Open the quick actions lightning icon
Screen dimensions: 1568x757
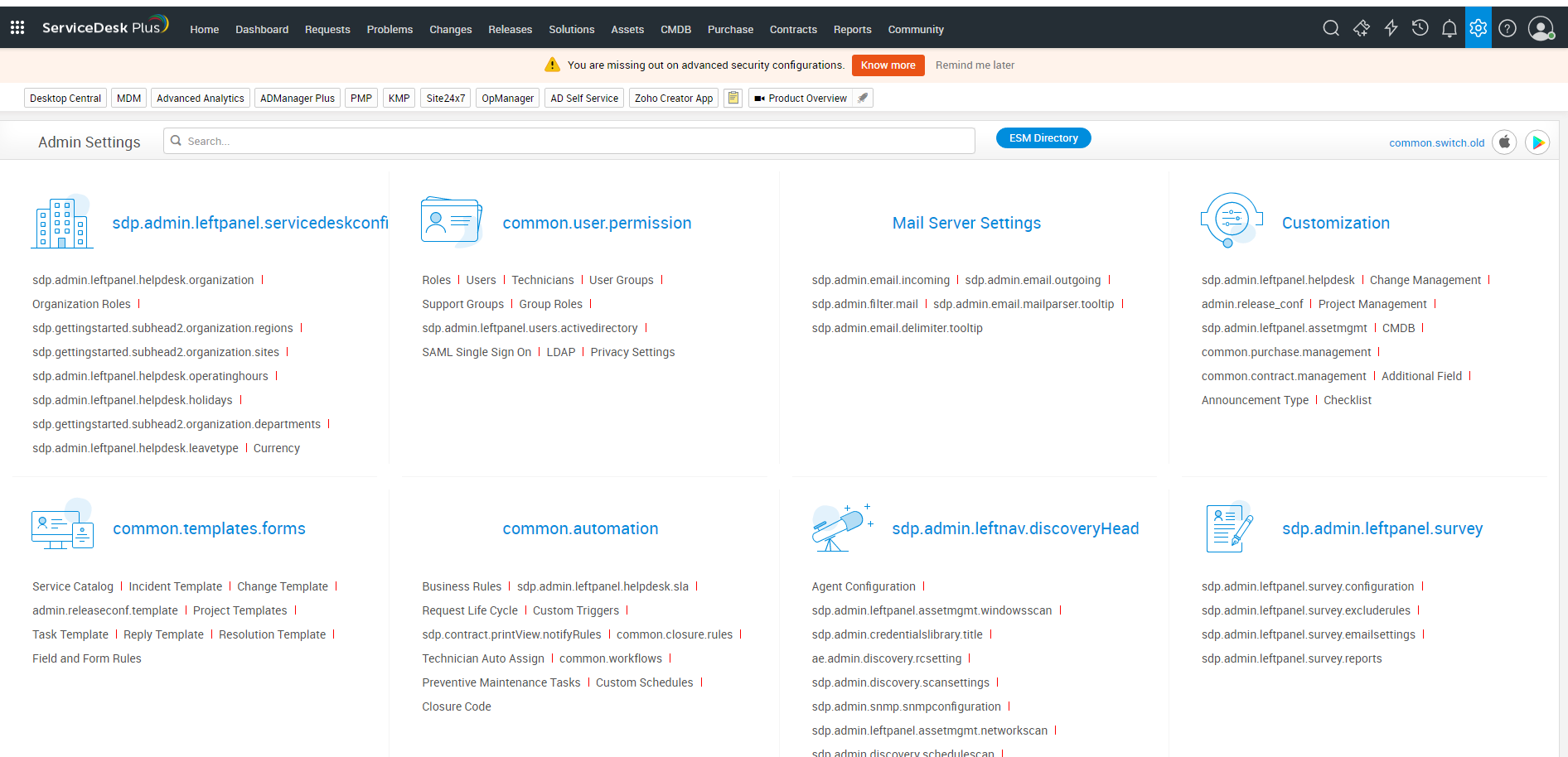coord(1391,28)
